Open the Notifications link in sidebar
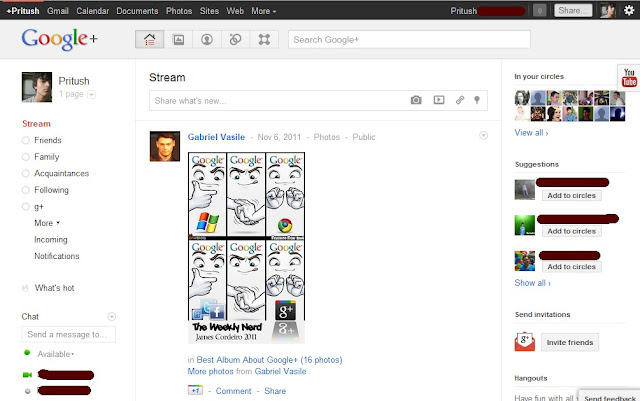The height and width of the screenshot is (401, 640). click(x=57, y=256)
